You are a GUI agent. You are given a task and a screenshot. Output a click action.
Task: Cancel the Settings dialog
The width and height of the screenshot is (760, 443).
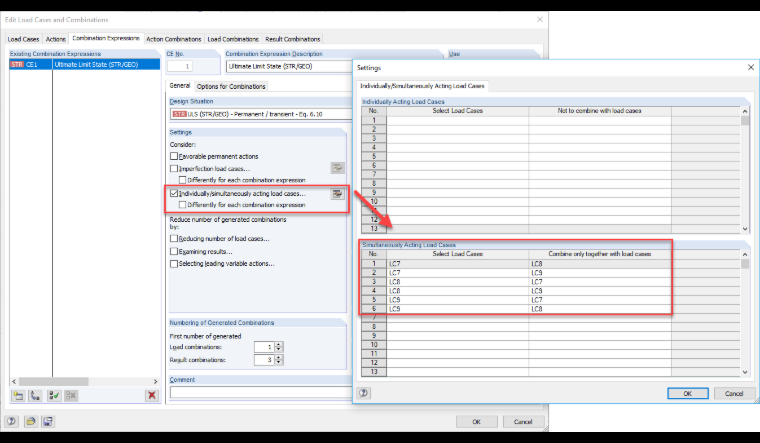(x=734, y=394)
